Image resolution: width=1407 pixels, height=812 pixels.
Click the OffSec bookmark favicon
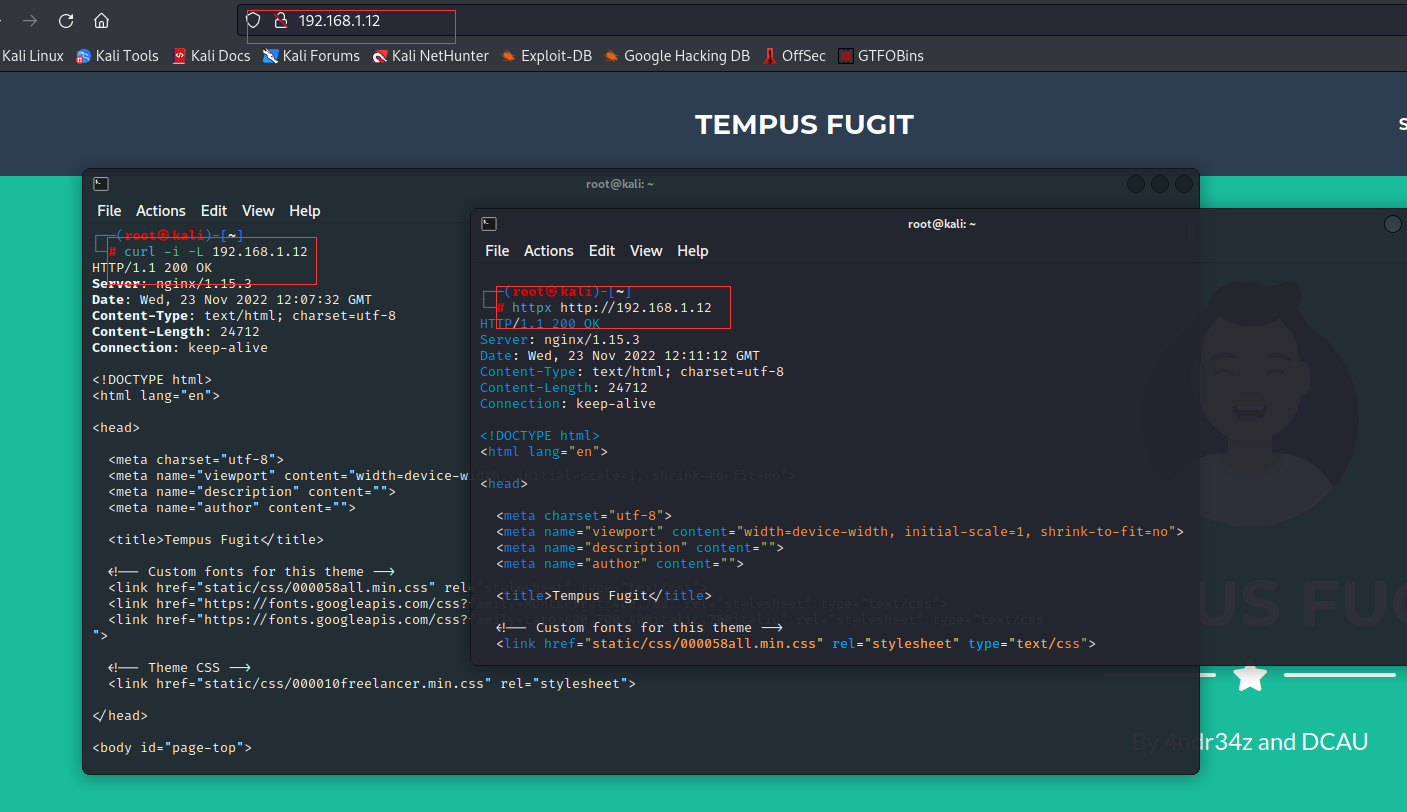point(770,56)
